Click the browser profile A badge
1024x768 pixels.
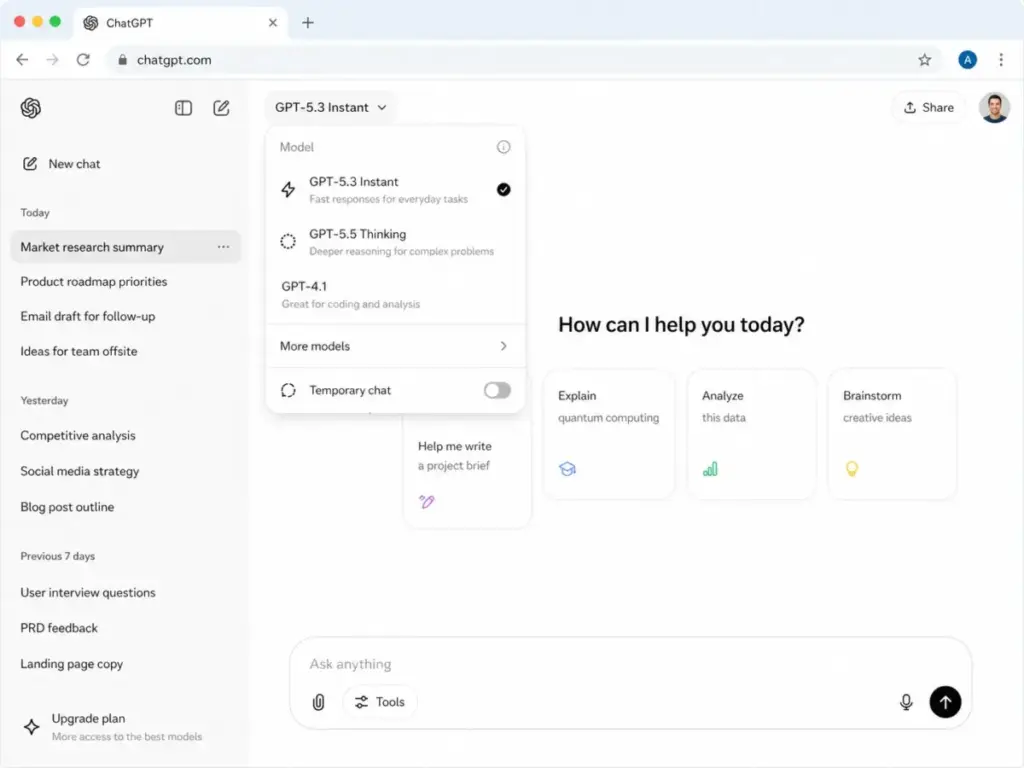click(x=967, y=60)
